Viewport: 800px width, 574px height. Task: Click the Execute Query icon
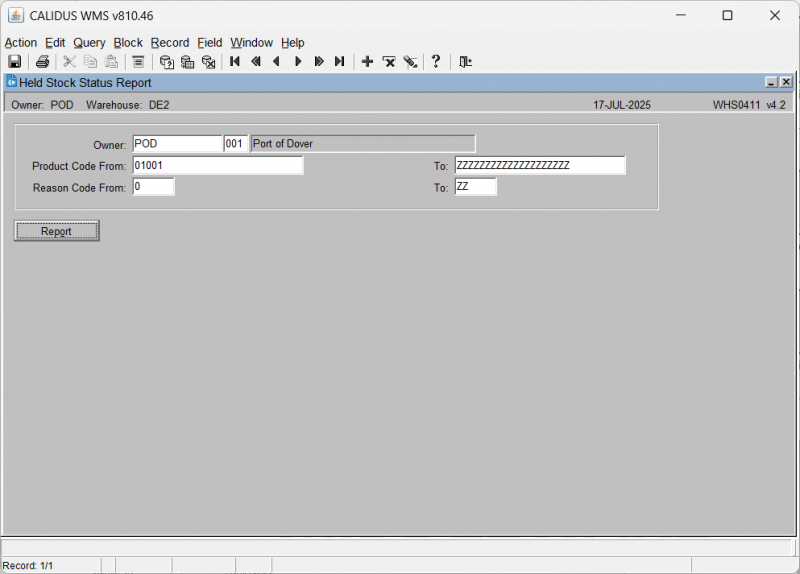pos(187,62)
